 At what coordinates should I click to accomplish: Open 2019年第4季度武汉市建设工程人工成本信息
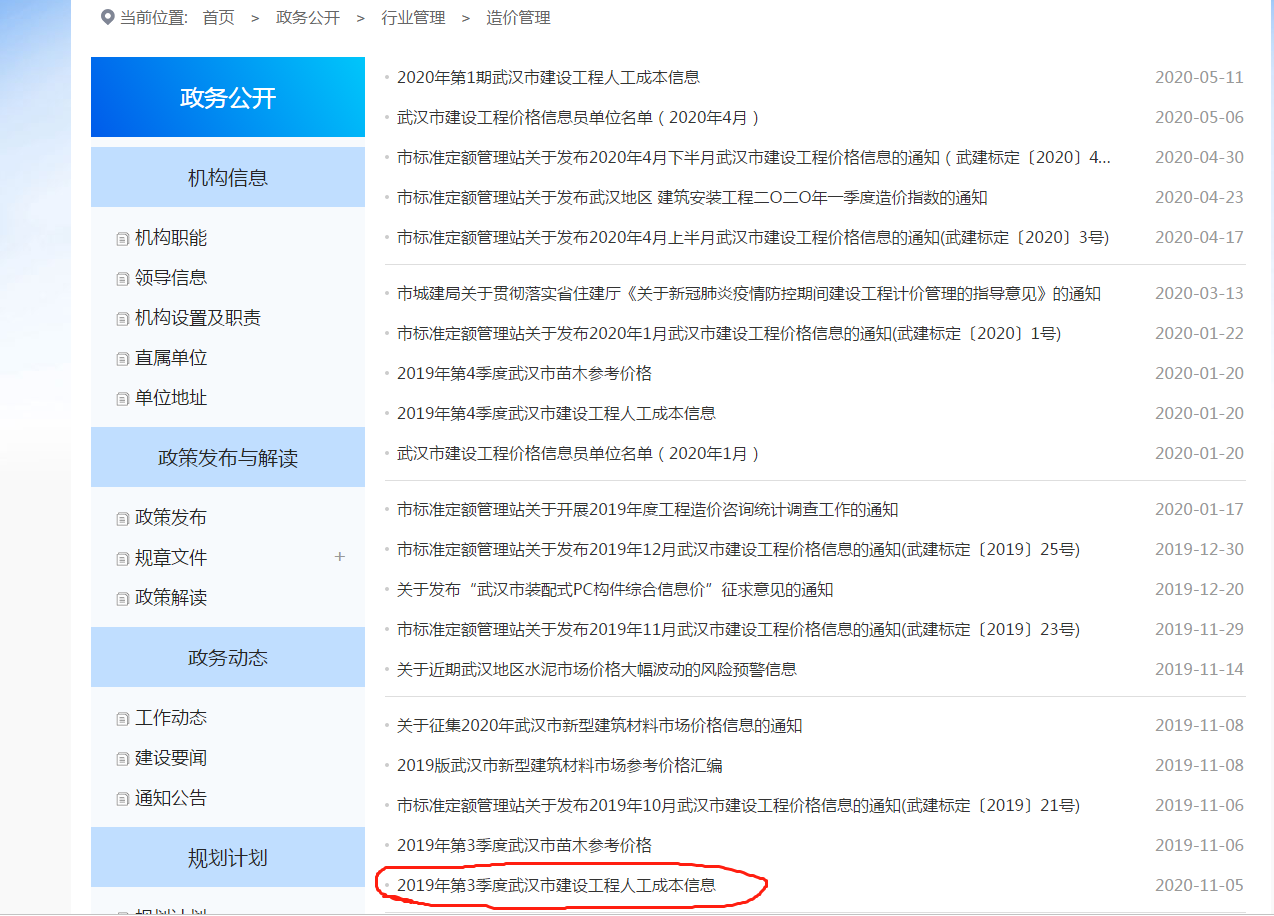(x=556, y=413)
